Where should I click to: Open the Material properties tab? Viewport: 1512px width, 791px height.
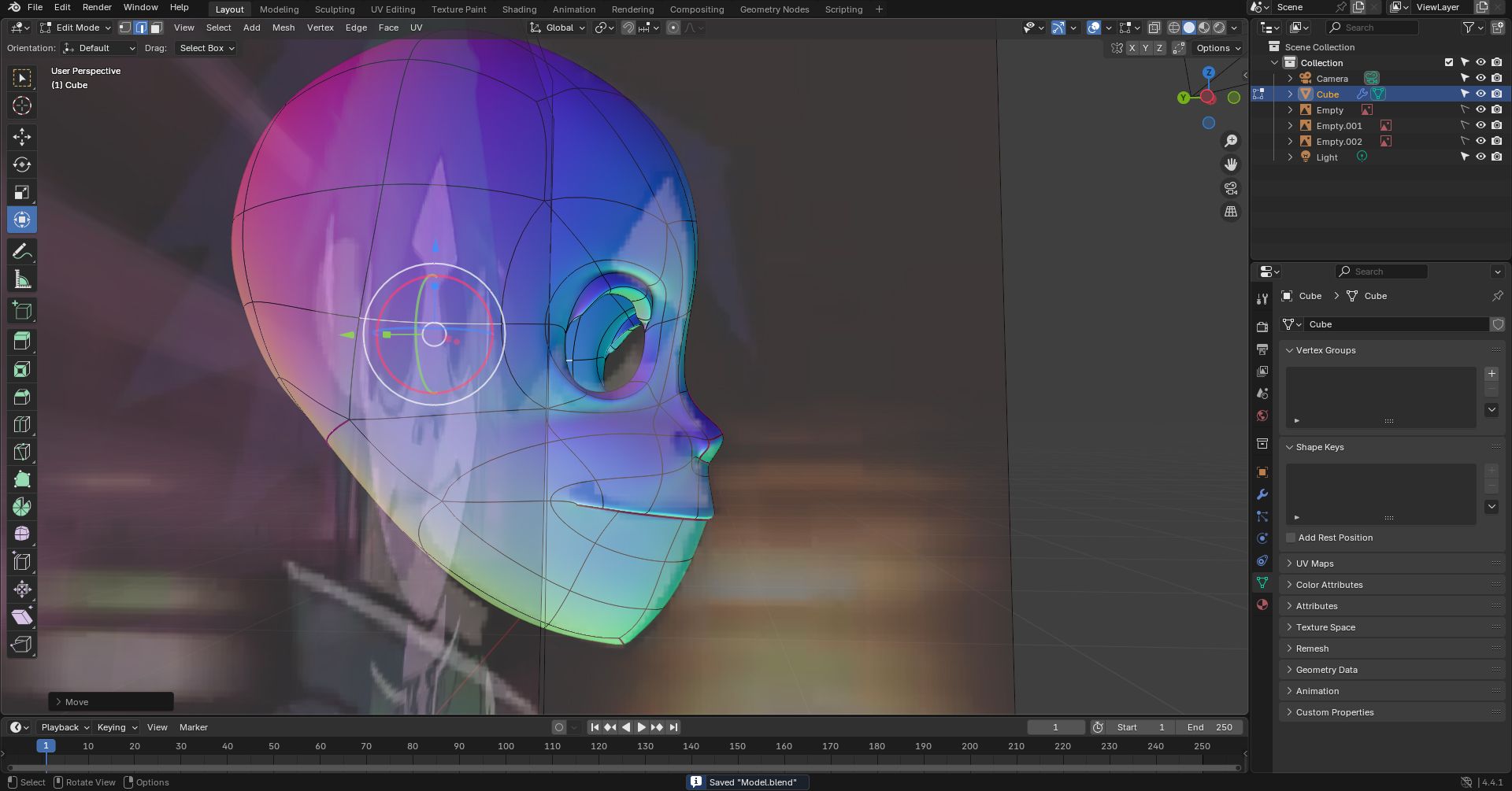1262,604
